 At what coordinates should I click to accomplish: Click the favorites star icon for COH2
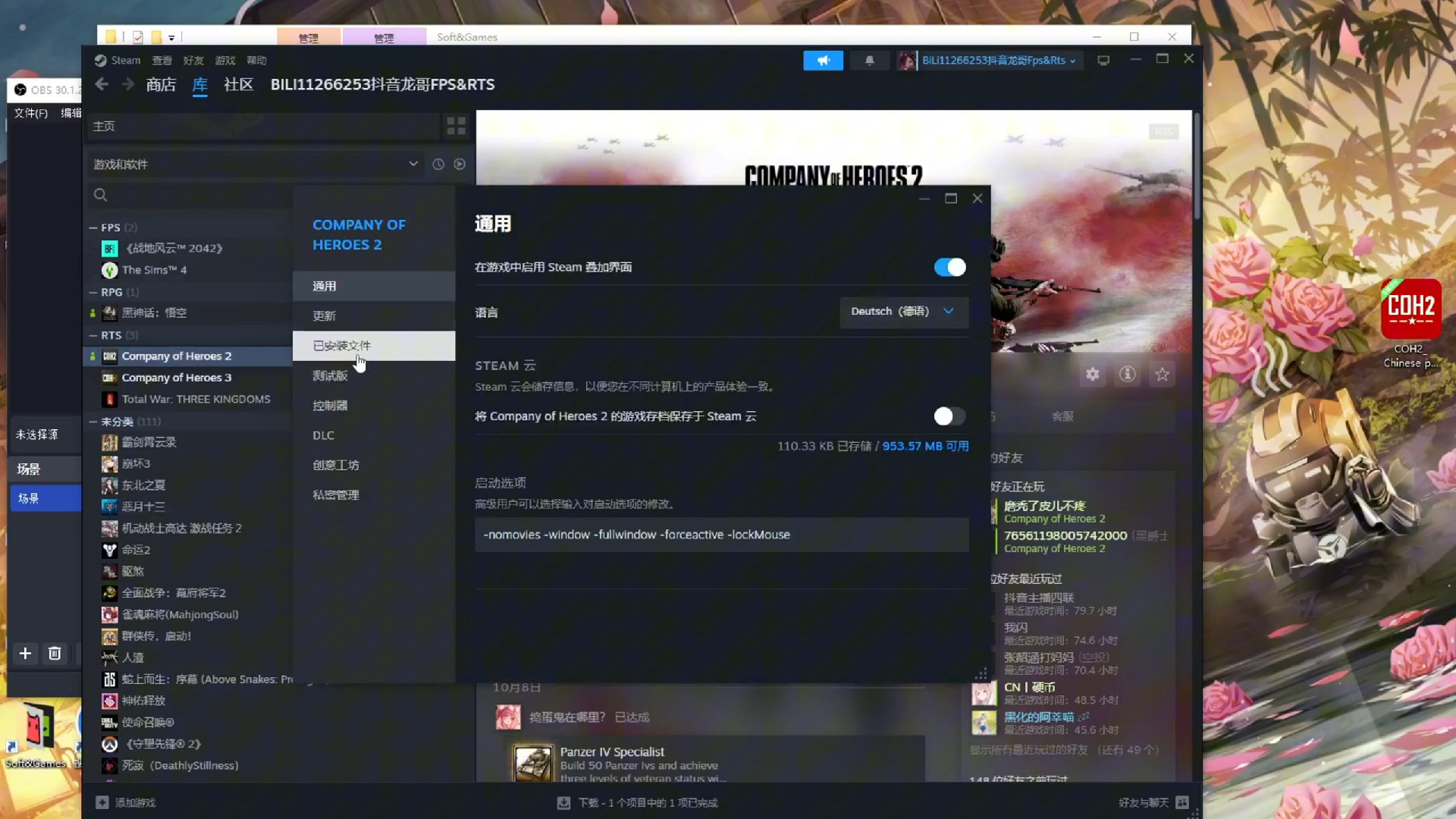coord(1162,374)
